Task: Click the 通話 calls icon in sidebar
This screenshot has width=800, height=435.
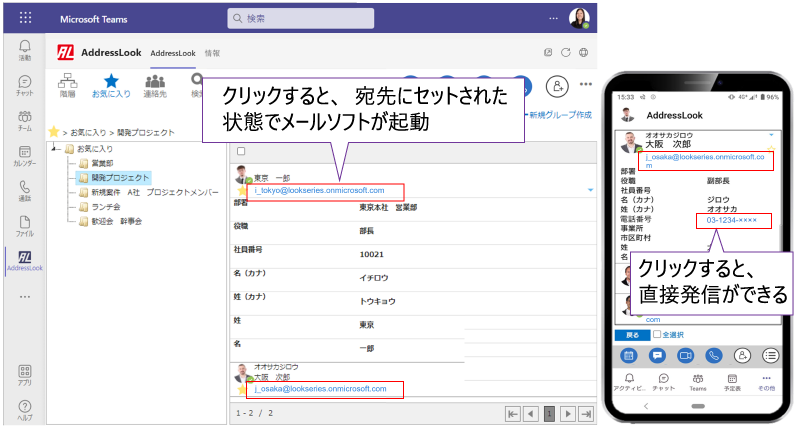Action: [x=24, y=190]
